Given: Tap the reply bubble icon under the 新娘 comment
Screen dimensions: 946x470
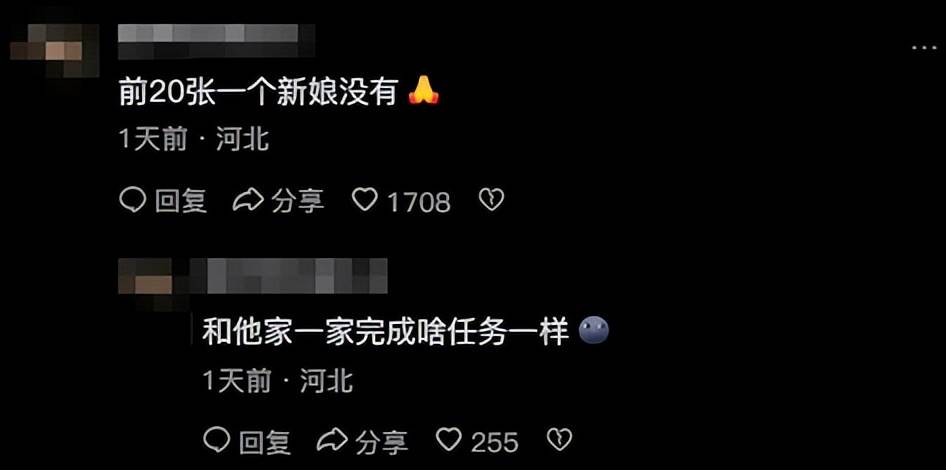Looking at the screenshot, I should click(132, 200).
